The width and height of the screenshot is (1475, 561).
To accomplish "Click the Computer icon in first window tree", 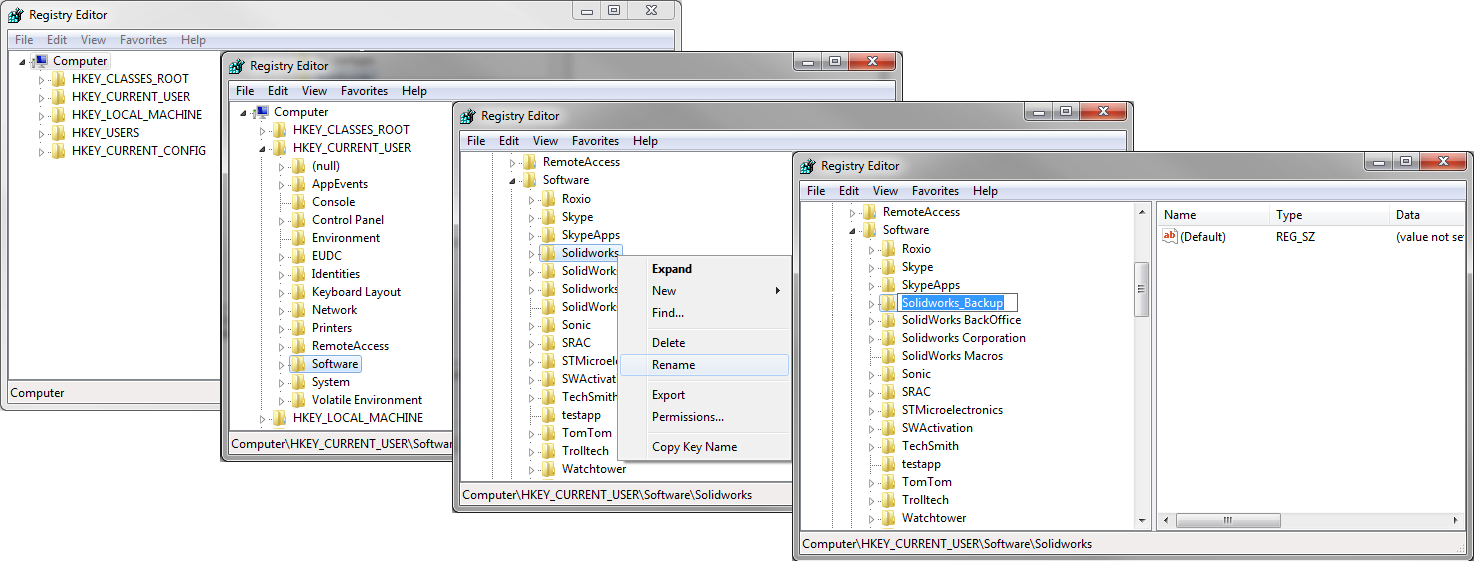I will click(39, 61).
